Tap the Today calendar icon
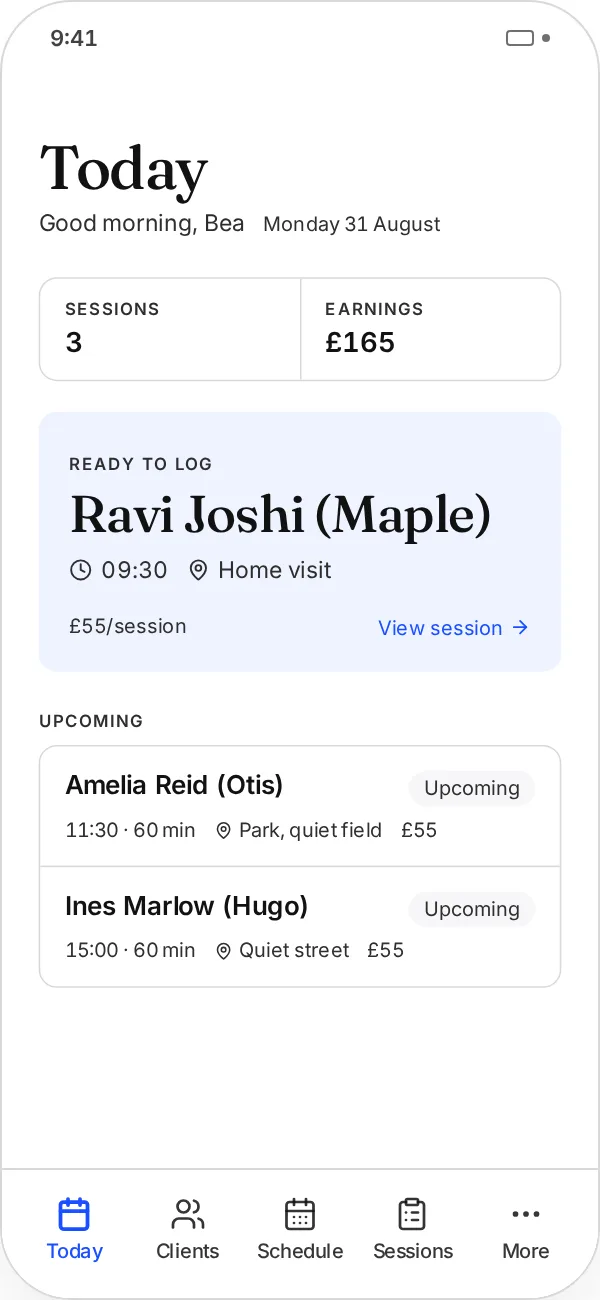600x1300 pixels. pyautogui.click(x=74, y=1214)
